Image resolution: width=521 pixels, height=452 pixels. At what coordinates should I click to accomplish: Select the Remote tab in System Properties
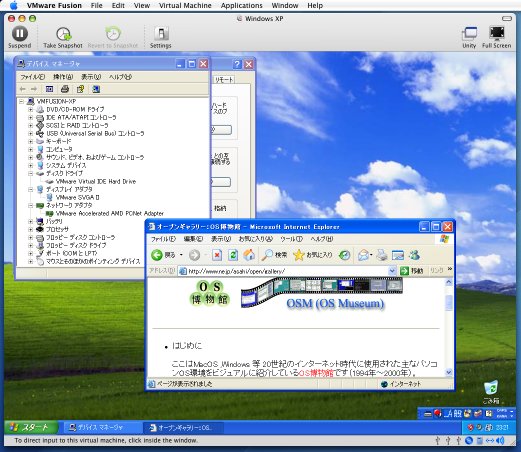[224, 80]
